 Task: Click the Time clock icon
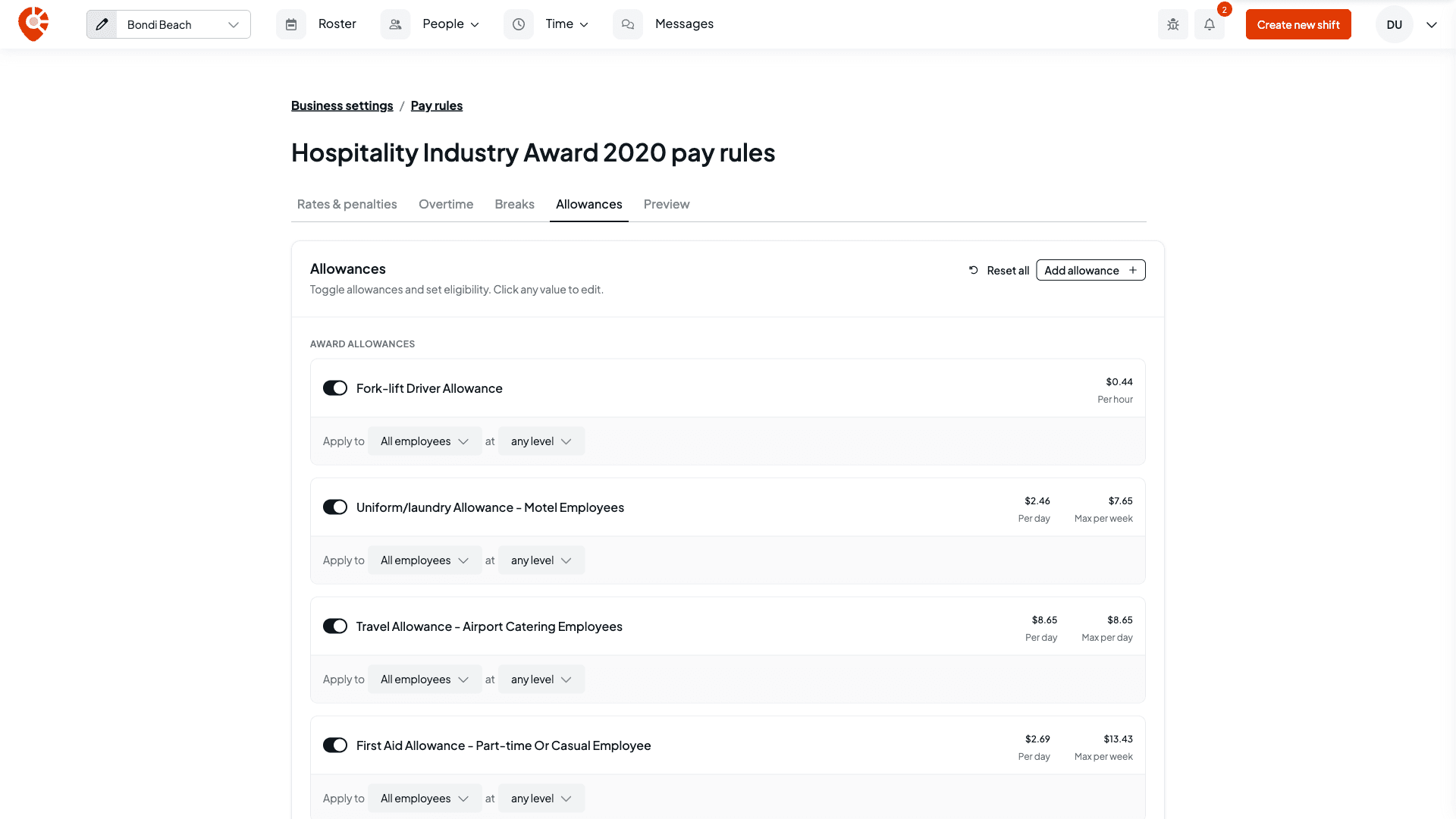pyautogui.click(x=519, y=24)
